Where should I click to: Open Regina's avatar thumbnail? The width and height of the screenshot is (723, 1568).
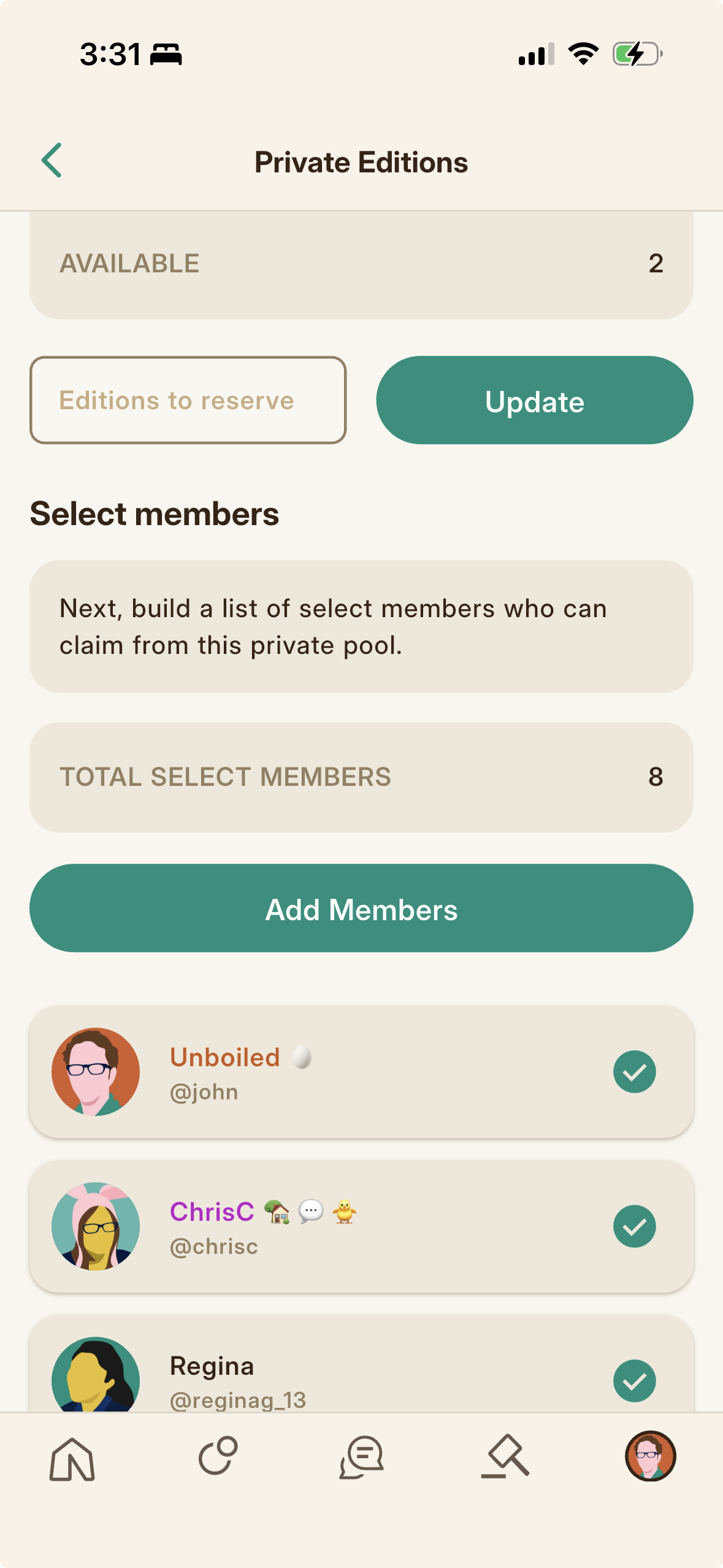96,1375
